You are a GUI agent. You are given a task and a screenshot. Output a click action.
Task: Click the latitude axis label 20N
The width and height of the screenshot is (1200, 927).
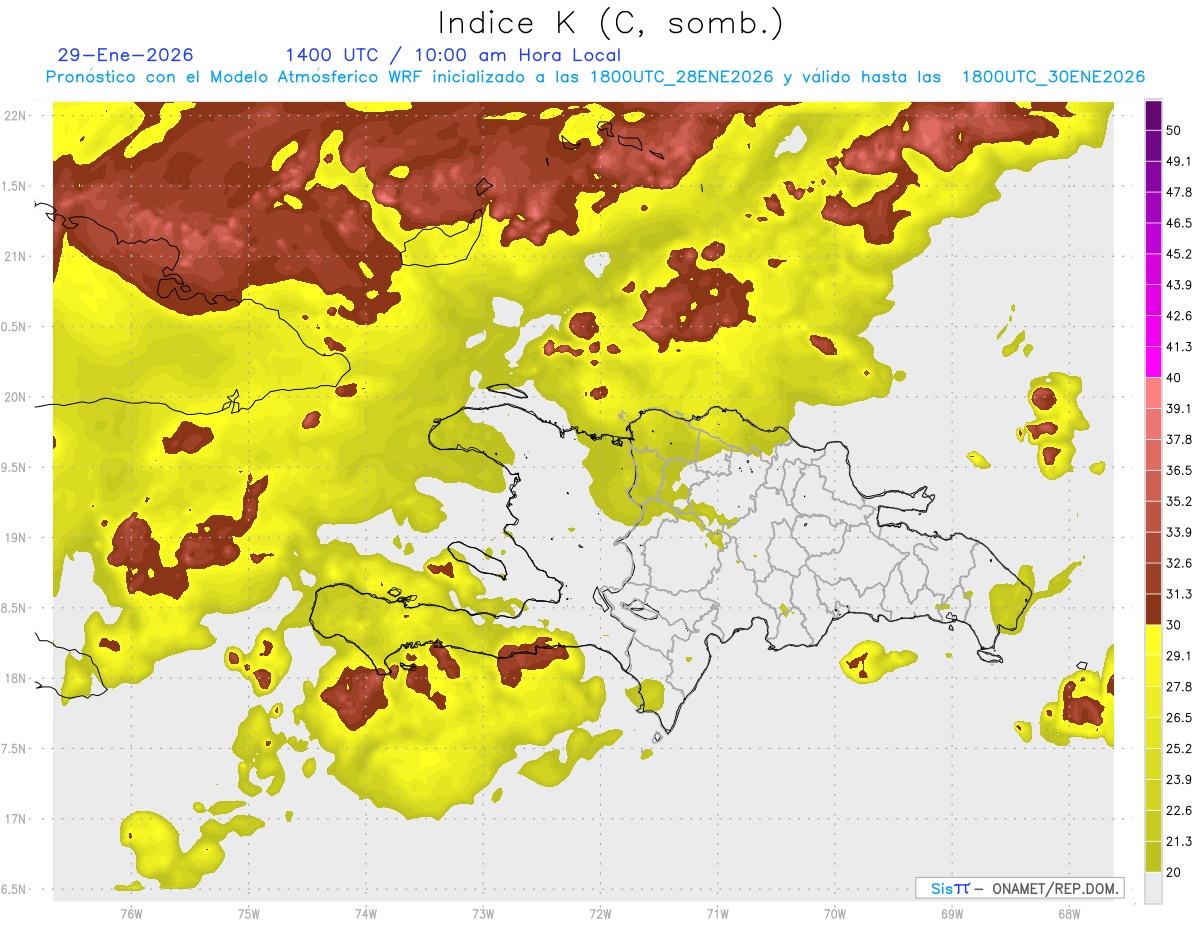click(x=17, y=397)
